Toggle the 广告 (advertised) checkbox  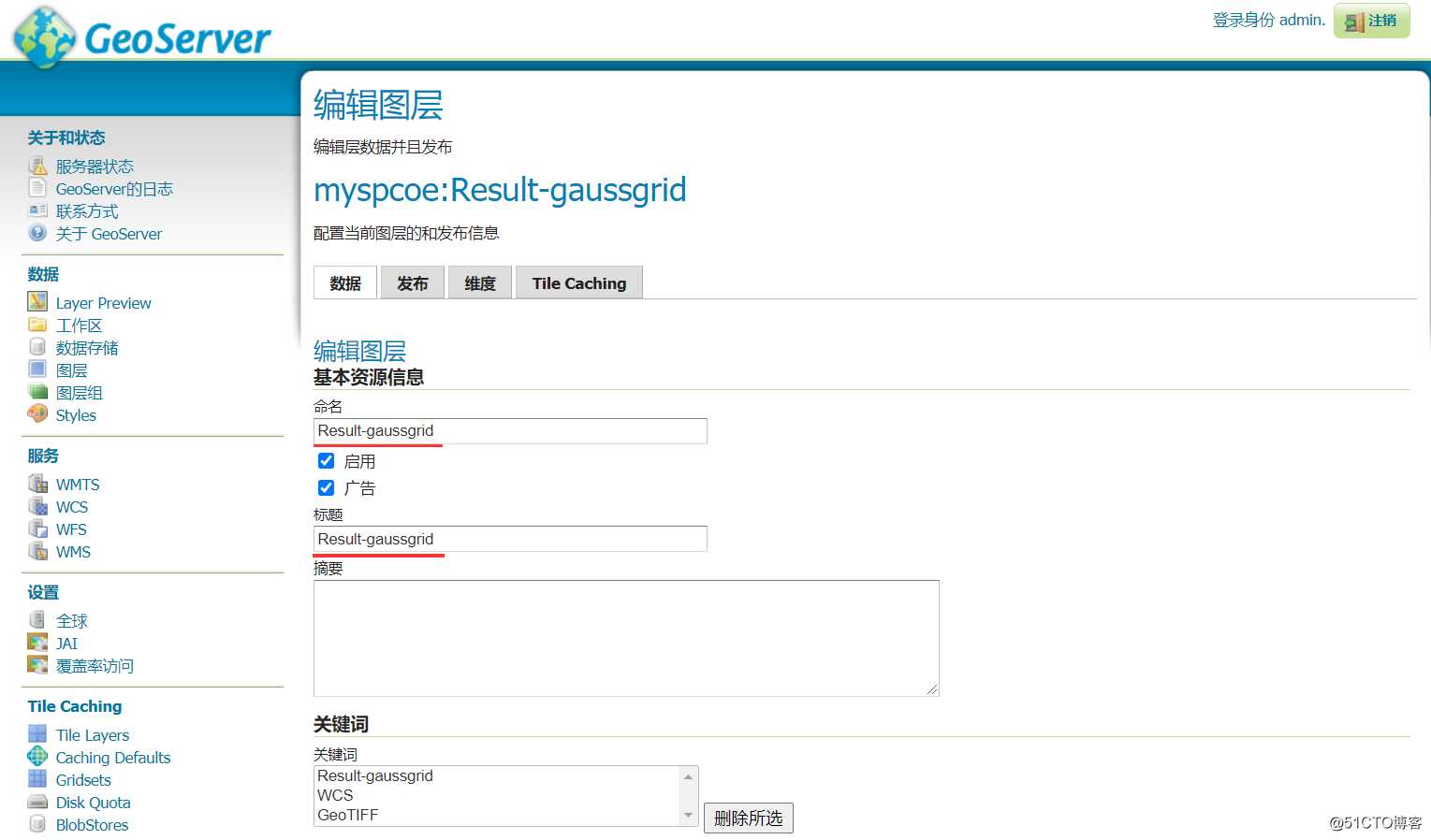pyautogui.click(x=326, y=487)
